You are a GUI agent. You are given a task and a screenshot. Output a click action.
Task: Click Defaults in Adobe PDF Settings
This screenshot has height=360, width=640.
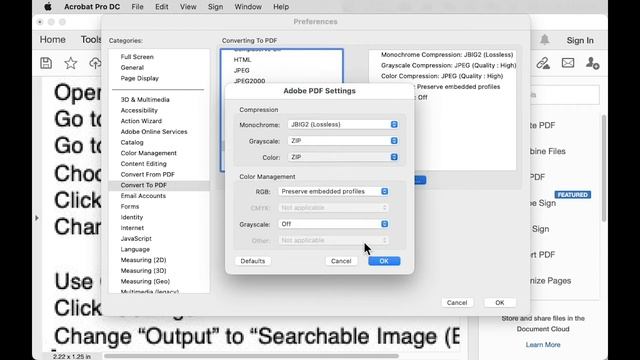click(253, 261)
